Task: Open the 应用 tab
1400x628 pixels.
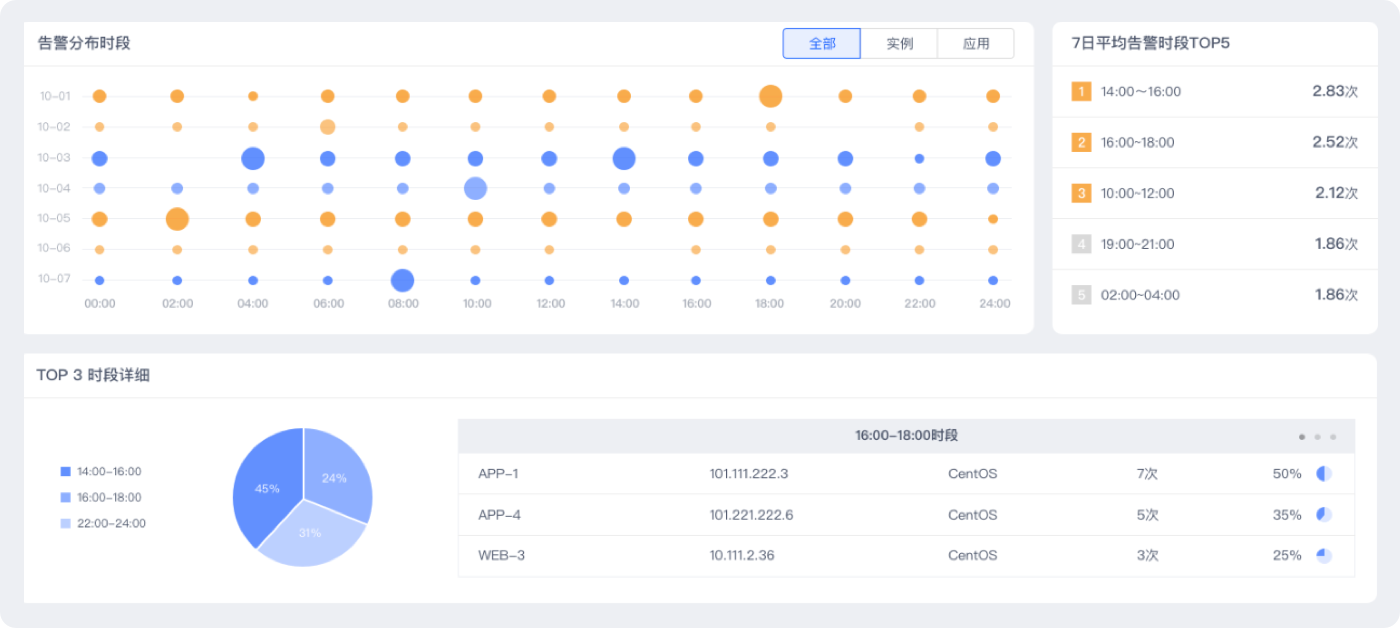Action: coord(976,44)
